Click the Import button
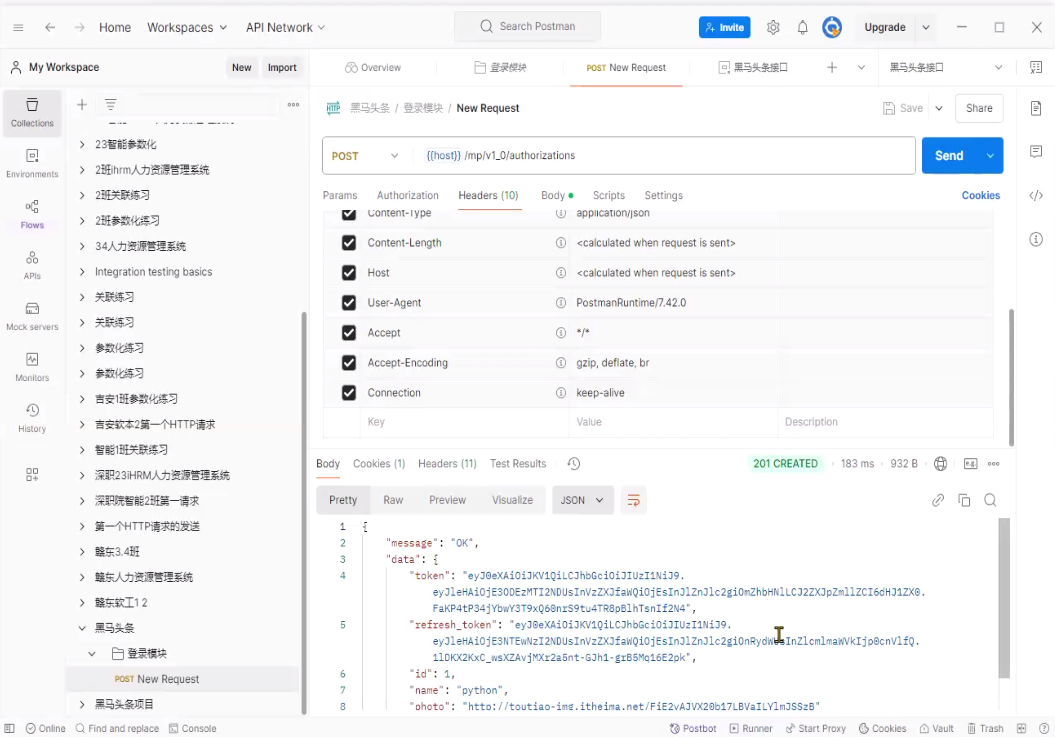The height and width of the screenshot is (737, 1055). point(282,67)
